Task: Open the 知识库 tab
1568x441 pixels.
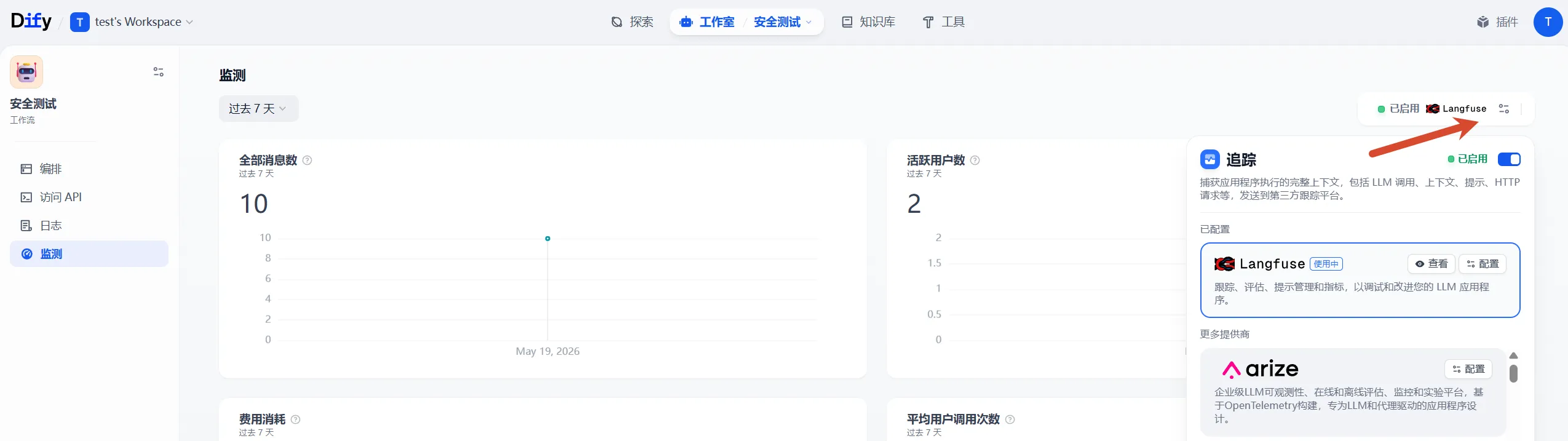Action: (x=868, y=22)
